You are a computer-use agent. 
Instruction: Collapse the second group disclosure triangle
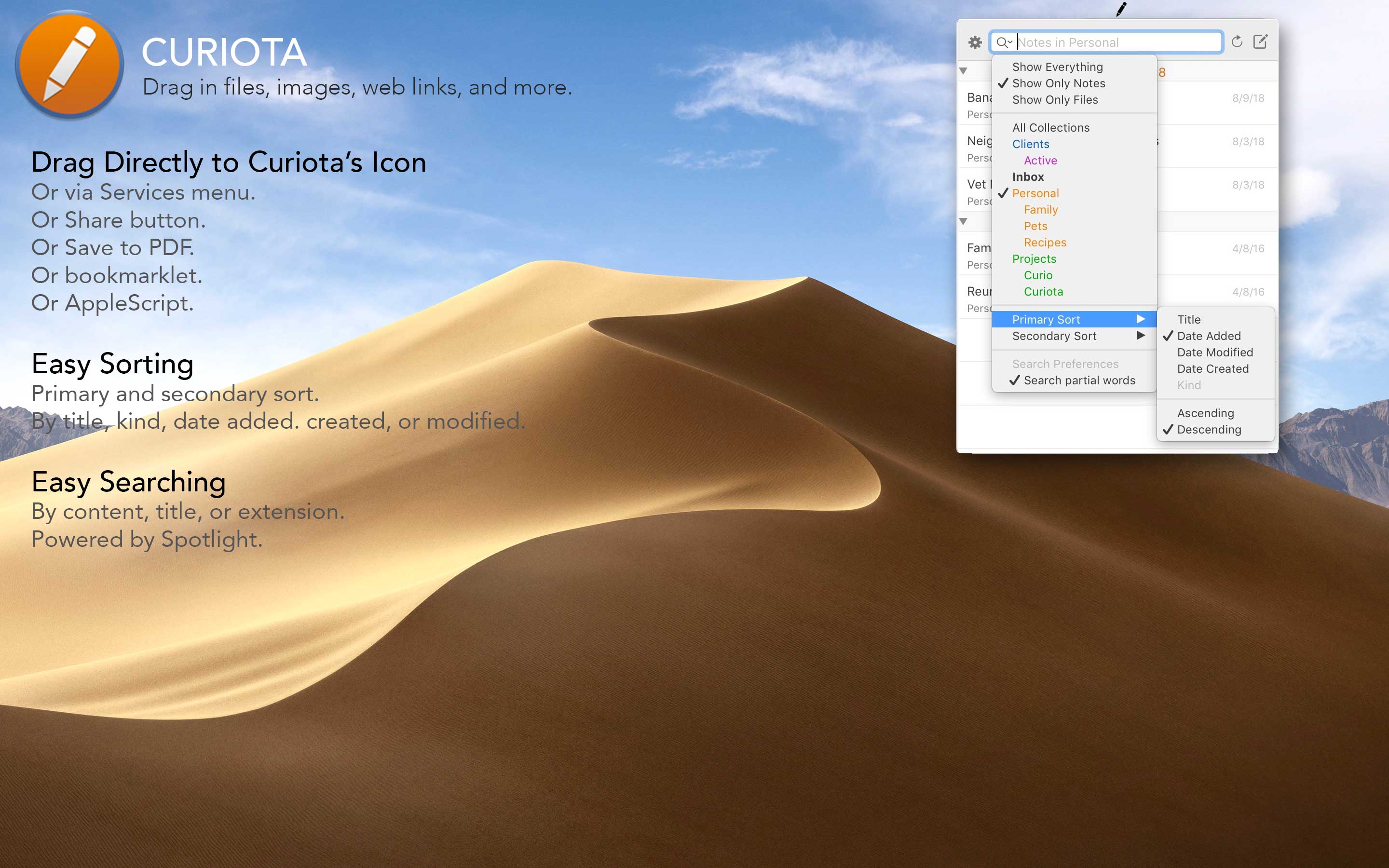click(963, 222)
